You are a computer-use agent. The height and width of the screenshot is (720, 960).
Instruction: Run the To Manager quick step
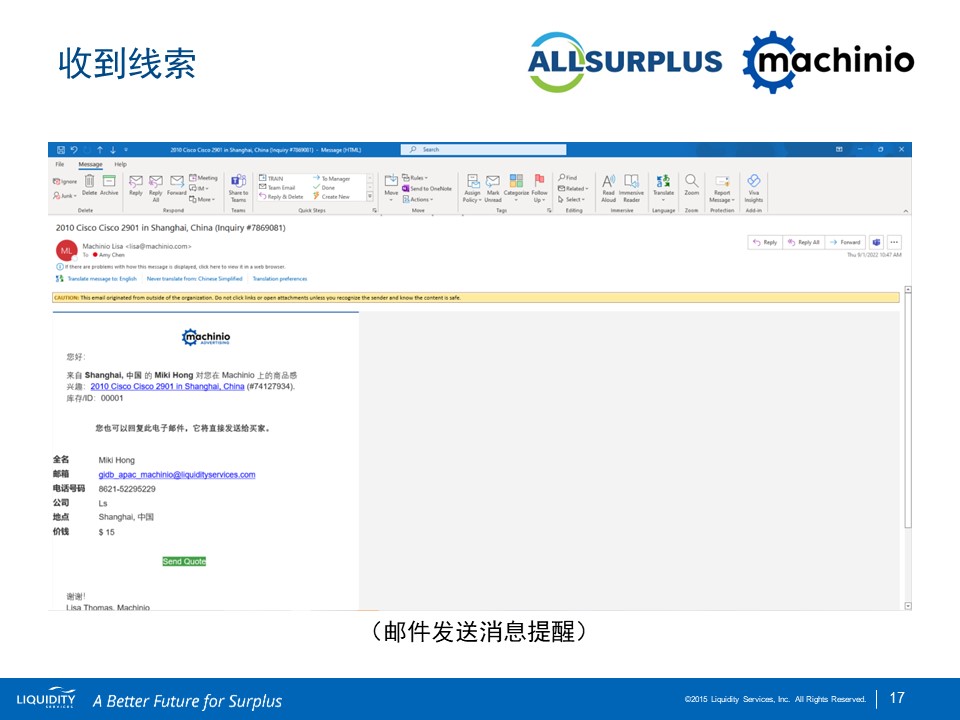(x=331, y=178)
